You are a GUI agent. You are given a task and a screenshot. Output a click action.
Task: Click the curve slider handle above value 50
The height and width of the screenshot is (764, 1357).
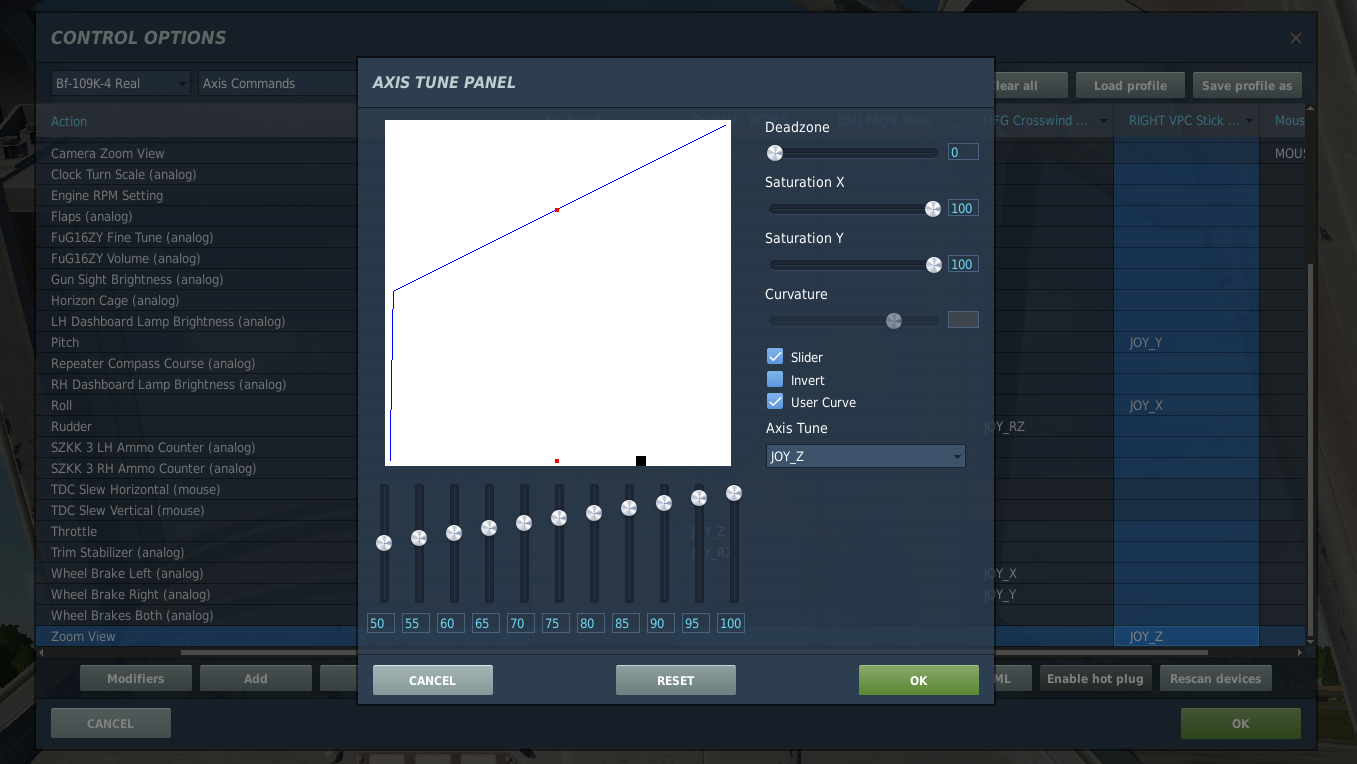pyautogui.click(x=384, y=543)
